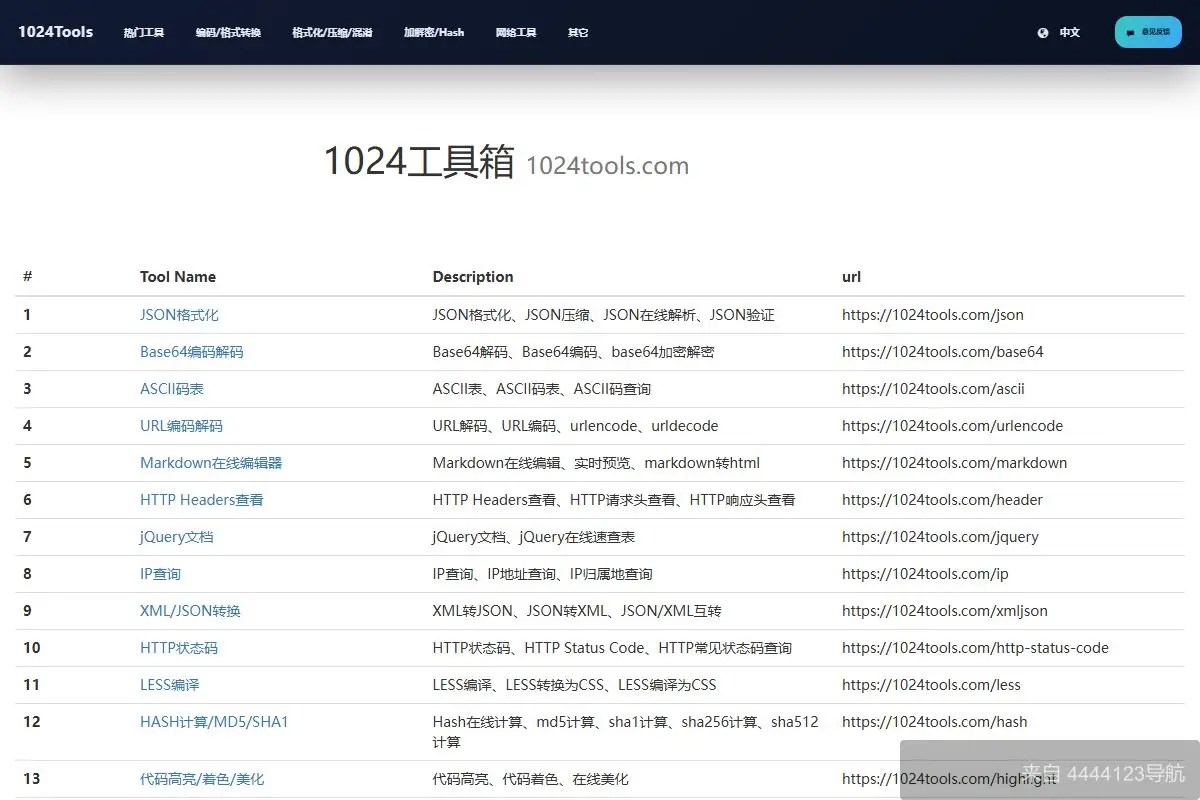This screenshot has height=800, width=1200.
Task: Open the JSON格式化 tool link
Action: coord(179,314)
